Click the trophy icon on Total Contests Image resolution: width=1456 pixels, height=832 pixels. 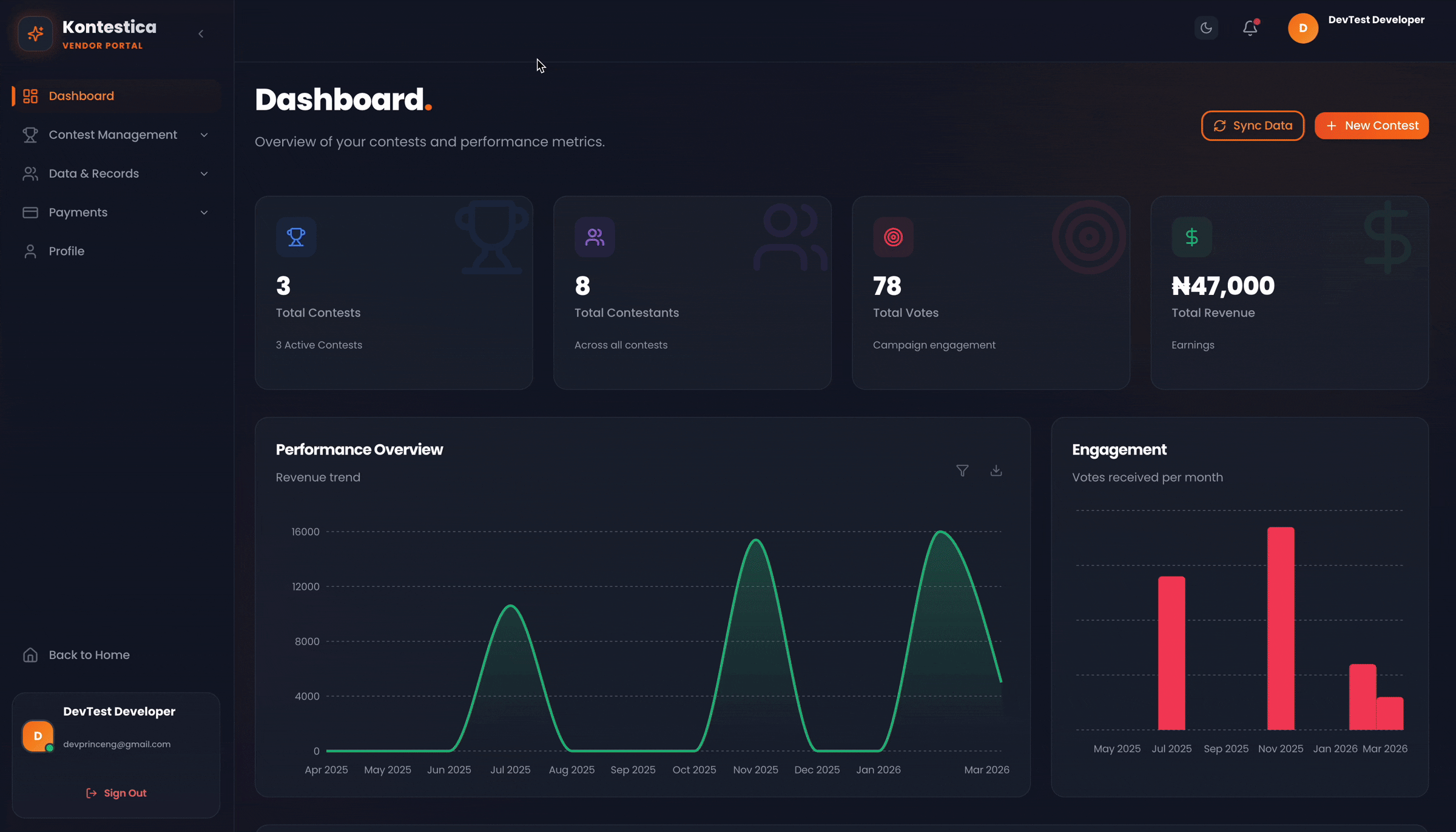[x=296, y=237]
